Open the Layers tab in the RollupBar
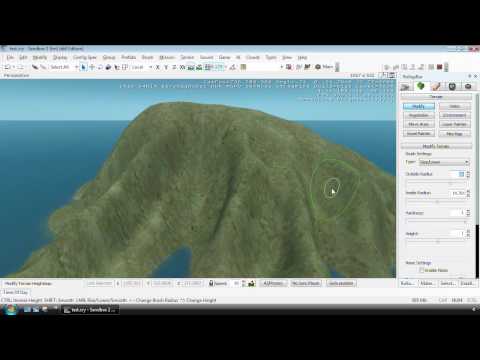 pos(468,87)
